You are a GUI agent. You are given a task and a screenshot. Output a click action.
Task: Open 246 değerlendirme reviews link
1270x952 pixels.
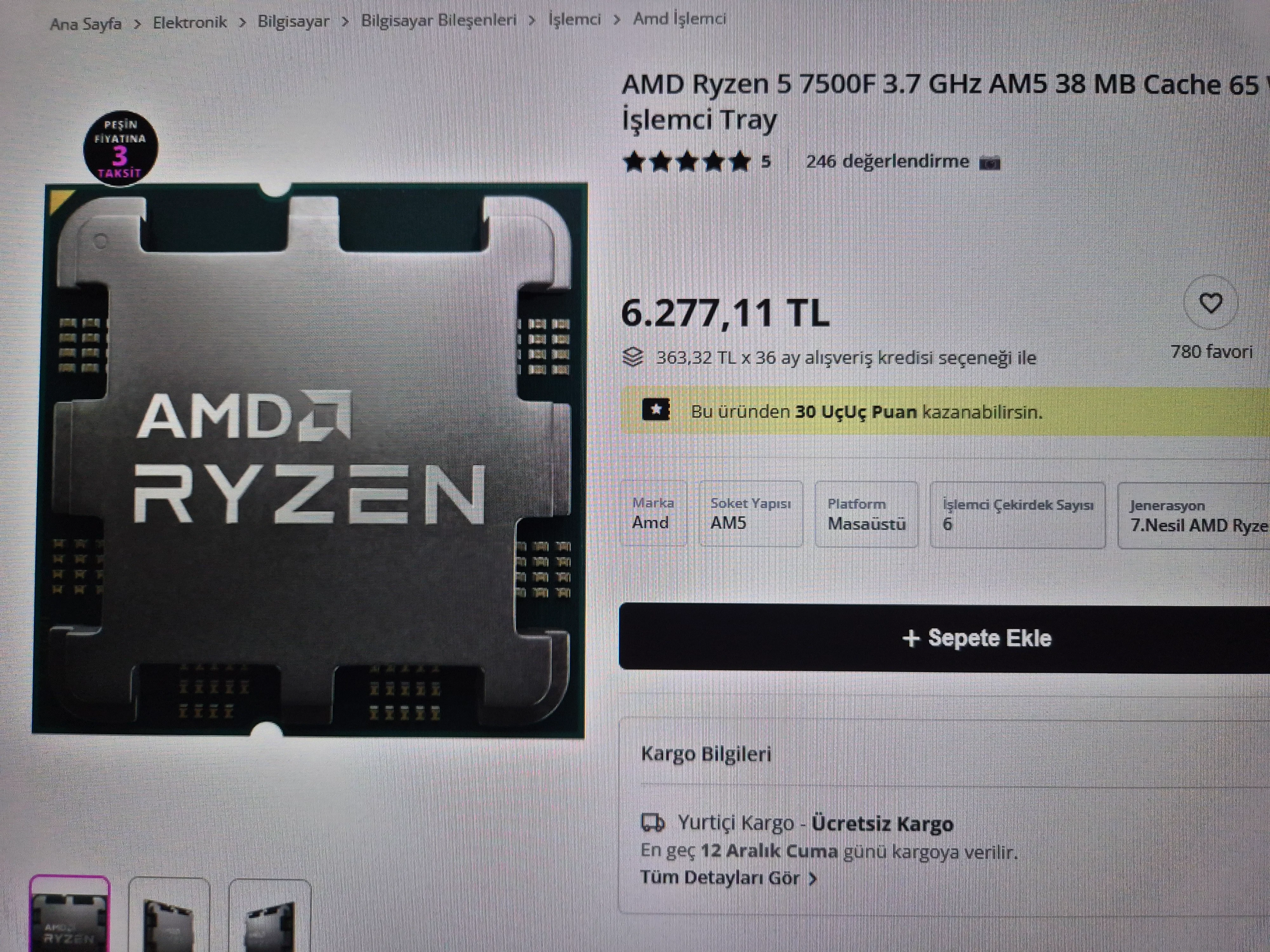pyautogui.click(x=887, y=162)
